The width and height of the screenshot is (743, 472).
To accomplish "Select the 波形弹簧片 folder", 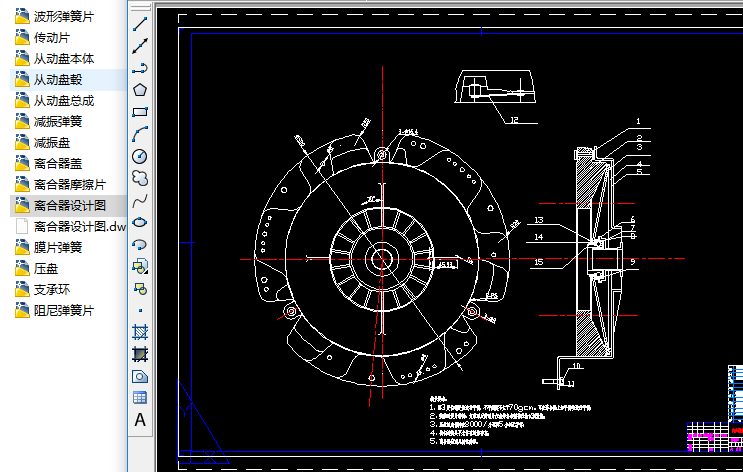I will (x=54, y=17).
